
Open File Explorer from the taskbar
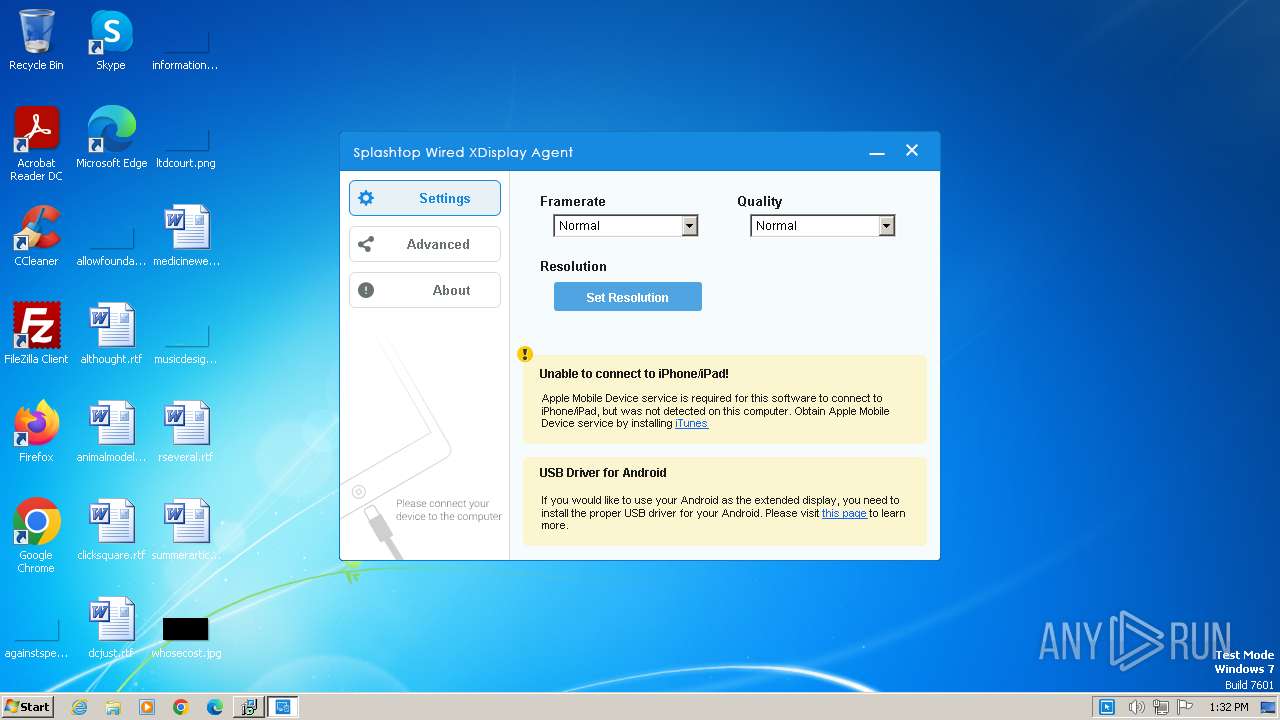coord(113,707)
